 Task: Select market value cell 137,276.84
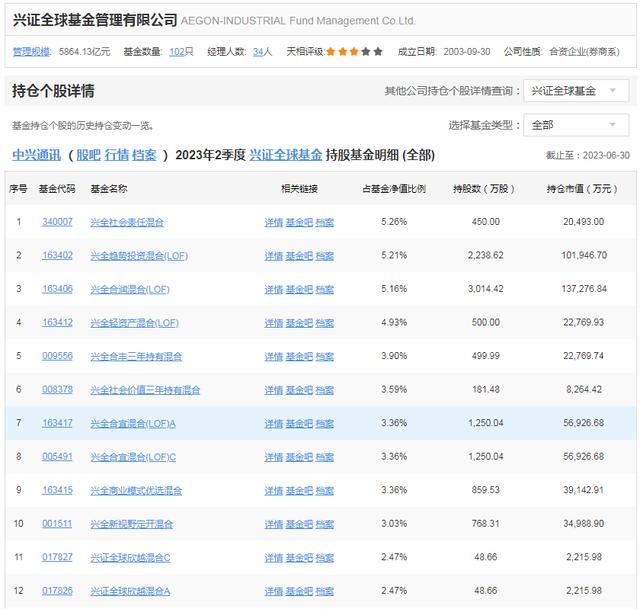pyautogui.click(x=584, y=289)
